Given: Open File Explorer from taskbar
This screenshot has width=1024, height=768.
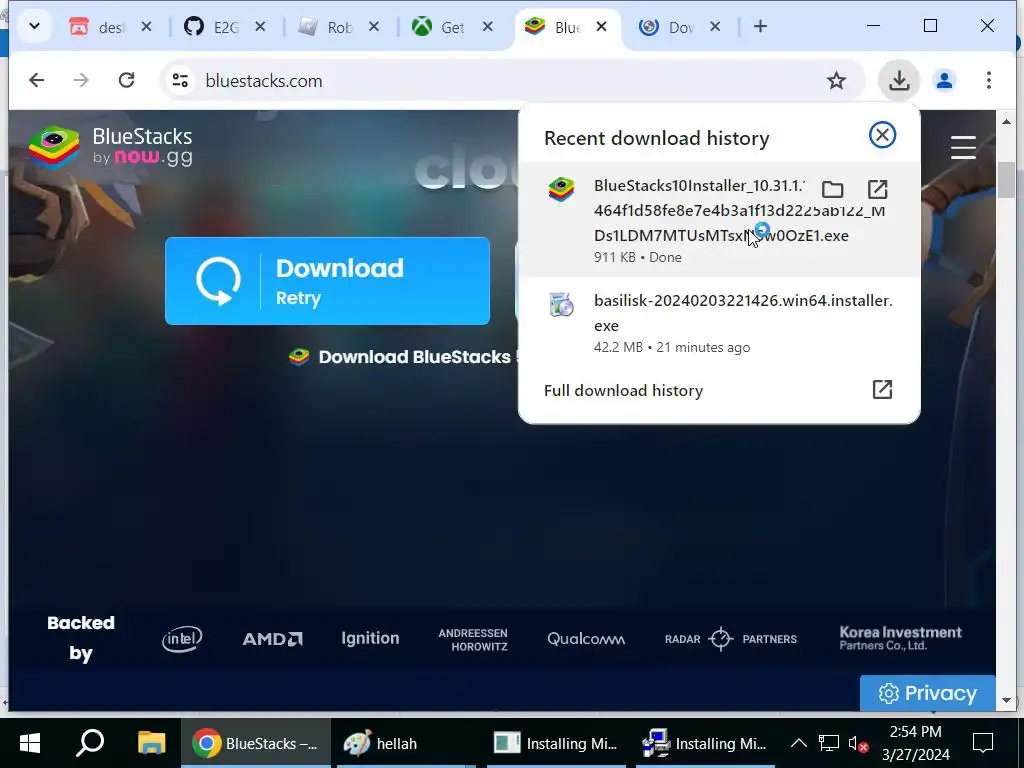Looking at the screenshot, I should 151,743.
